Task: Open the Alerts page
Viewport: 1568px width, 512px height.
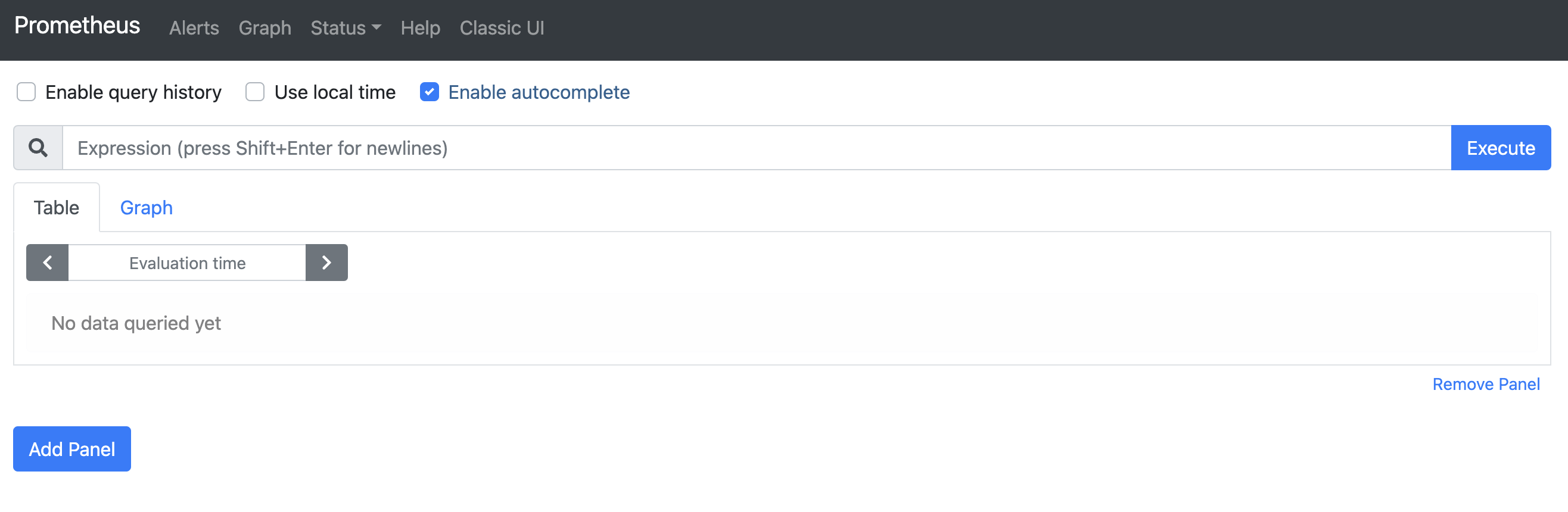Action: click(x=194, y=28)
